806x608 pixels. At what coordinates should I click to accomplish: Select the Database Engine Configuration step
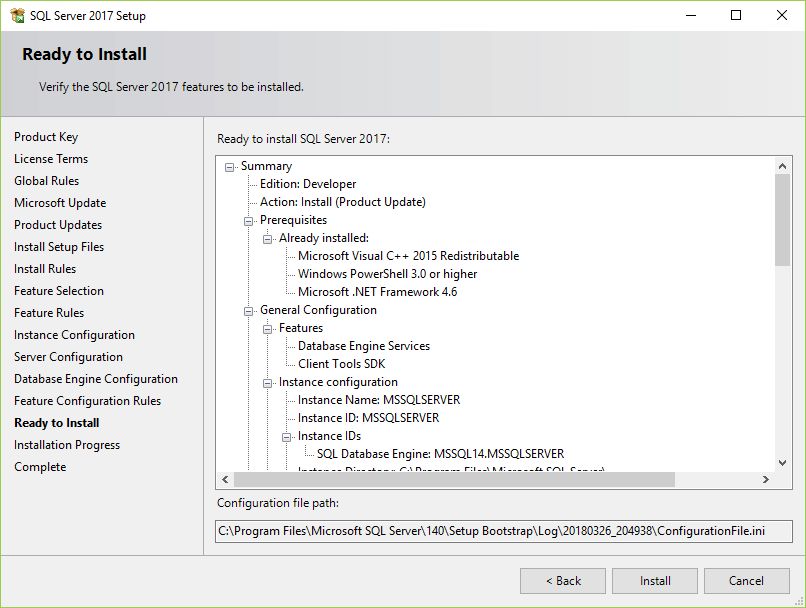point(96,379)
